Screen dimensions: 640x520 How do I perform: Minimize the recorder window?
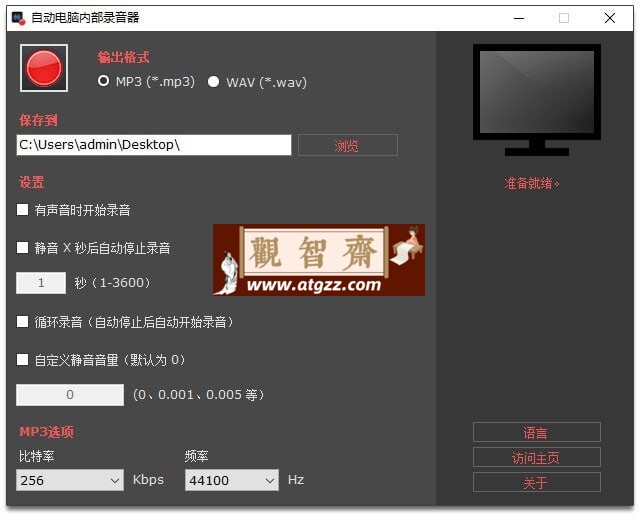coord(519,18)
